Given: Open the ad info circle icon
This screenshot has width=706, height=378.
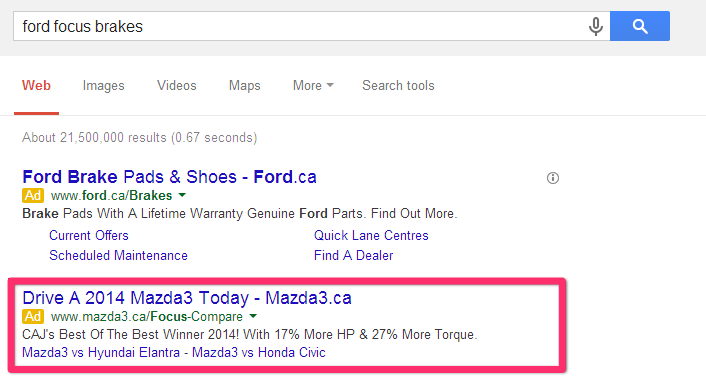Looking at the screenshot, I should click(x=552, y=178).
